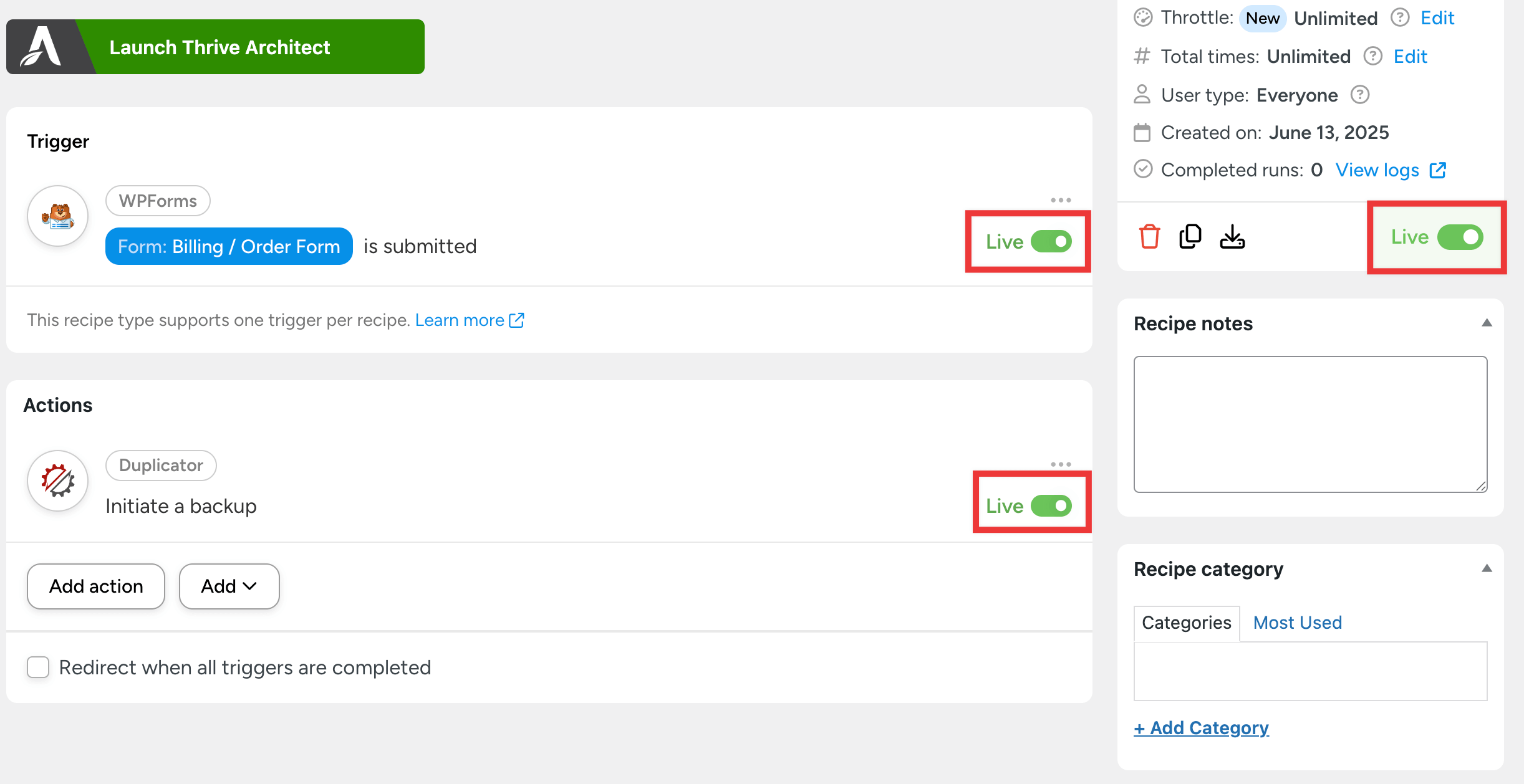1524x784 pixels.
Task: Click the duplicate recipe copy icon
Action: coord(1190,237)
